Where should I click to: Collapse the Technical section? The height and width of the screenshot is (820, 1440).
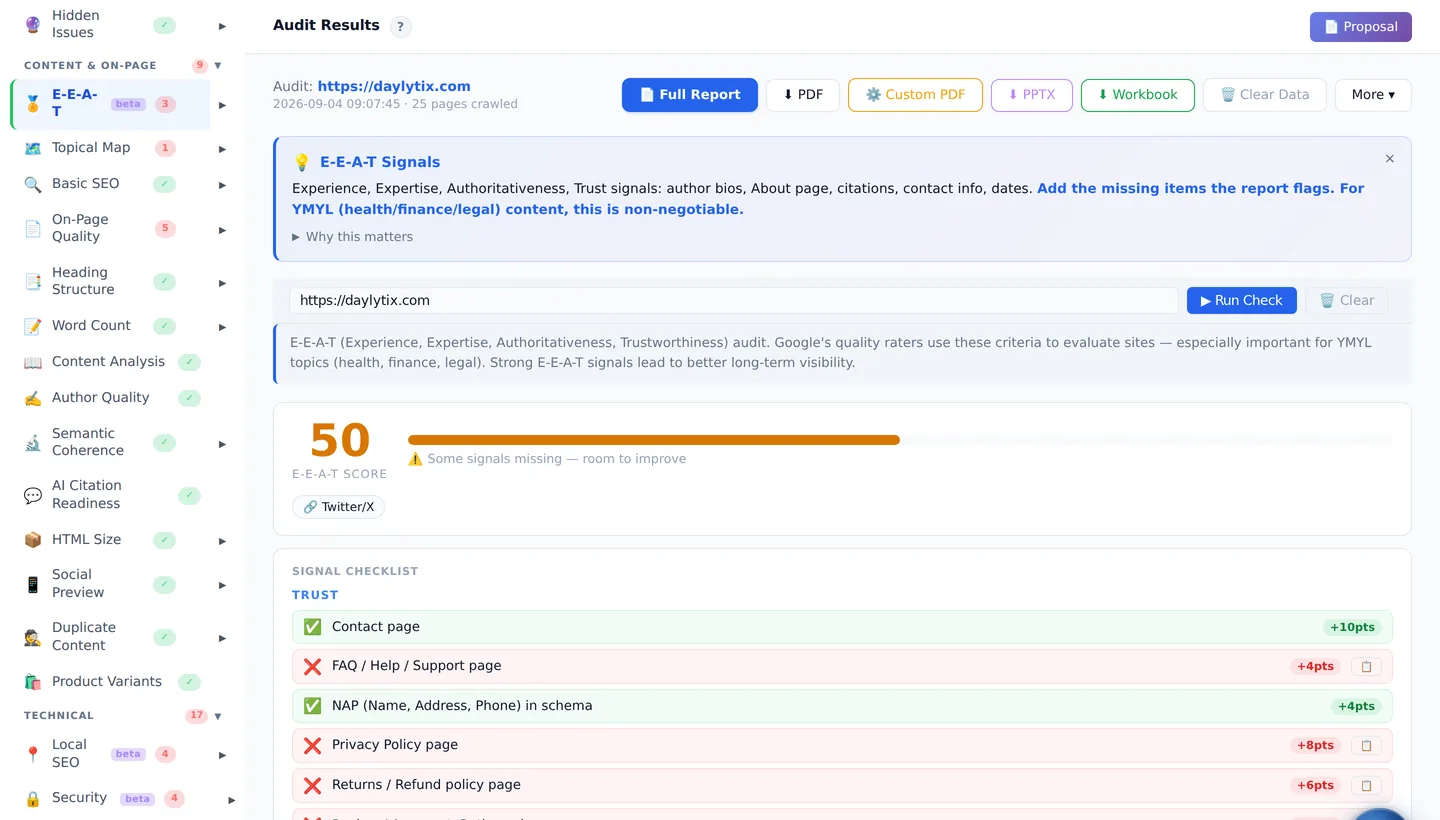click(x=218, y=716)
